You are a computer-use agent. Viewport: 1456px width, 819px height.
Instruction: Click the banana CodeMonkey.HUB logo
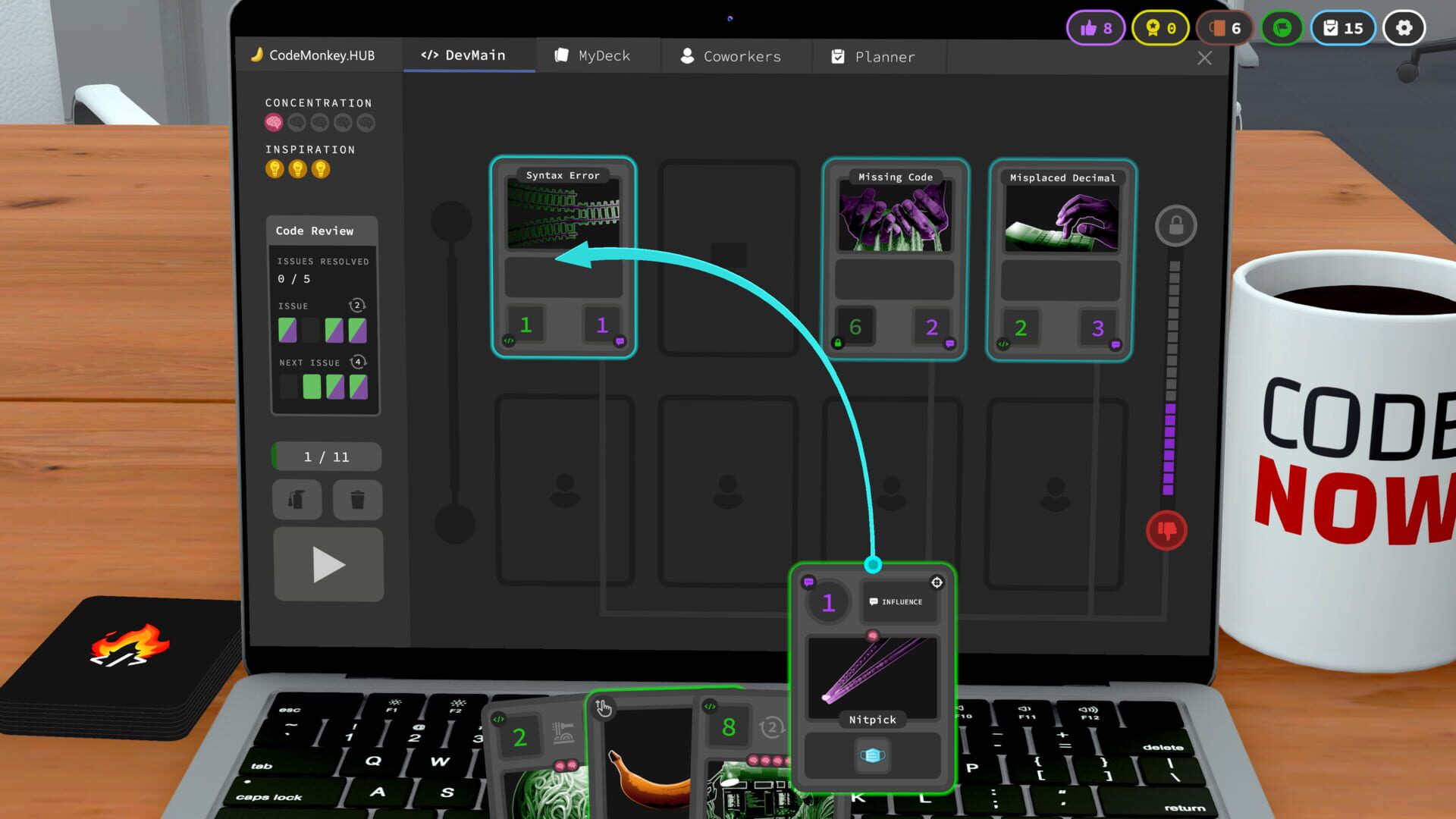(258, 55)
